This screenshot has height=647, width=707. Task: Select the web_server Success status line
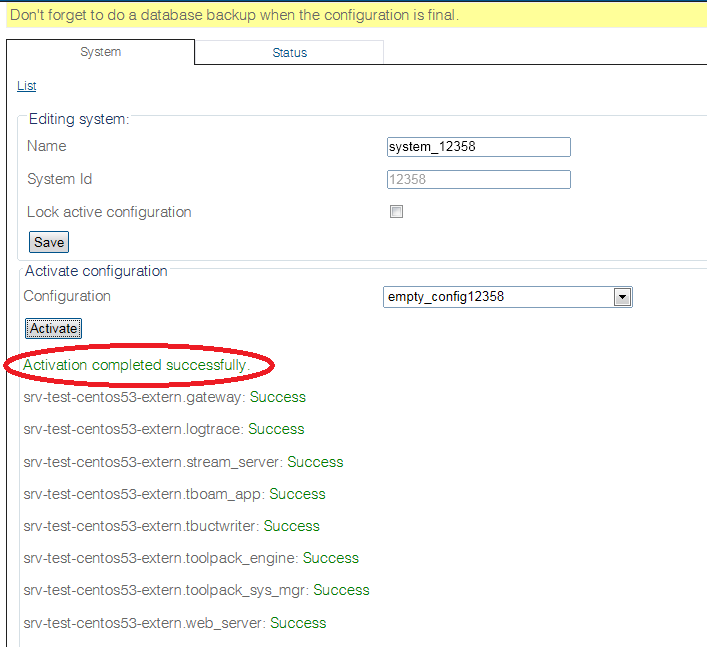pyautogui.click(x=174, y=623)
